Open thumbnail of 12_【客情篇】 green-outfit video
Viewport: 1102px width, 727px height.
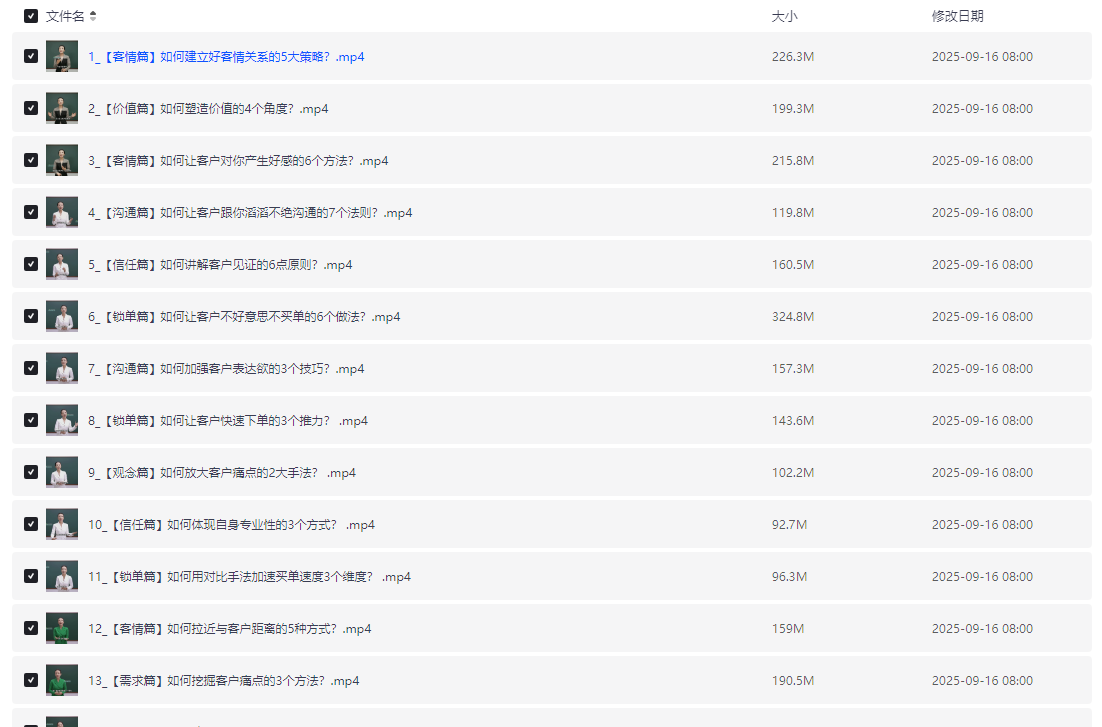tap(62, 628)
